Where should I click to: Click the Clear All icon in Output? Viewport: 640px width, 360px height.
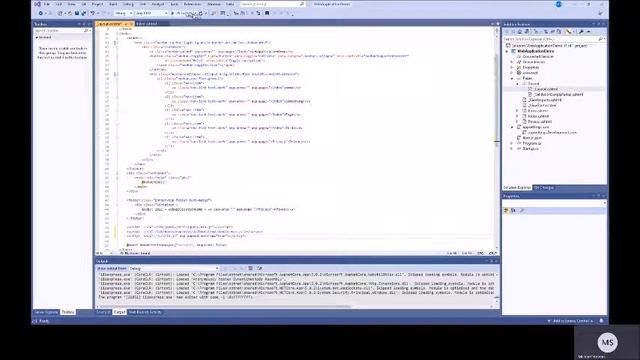coord(251,269)
